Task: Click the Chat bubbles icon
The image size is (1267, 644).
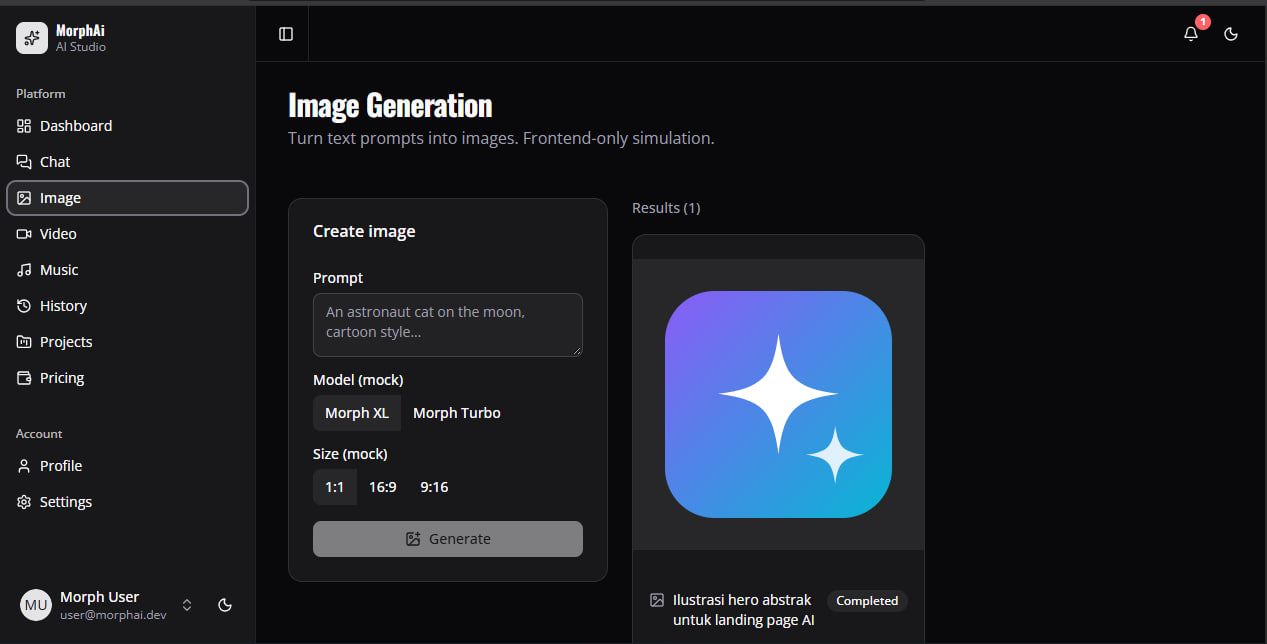Action: 24,162
